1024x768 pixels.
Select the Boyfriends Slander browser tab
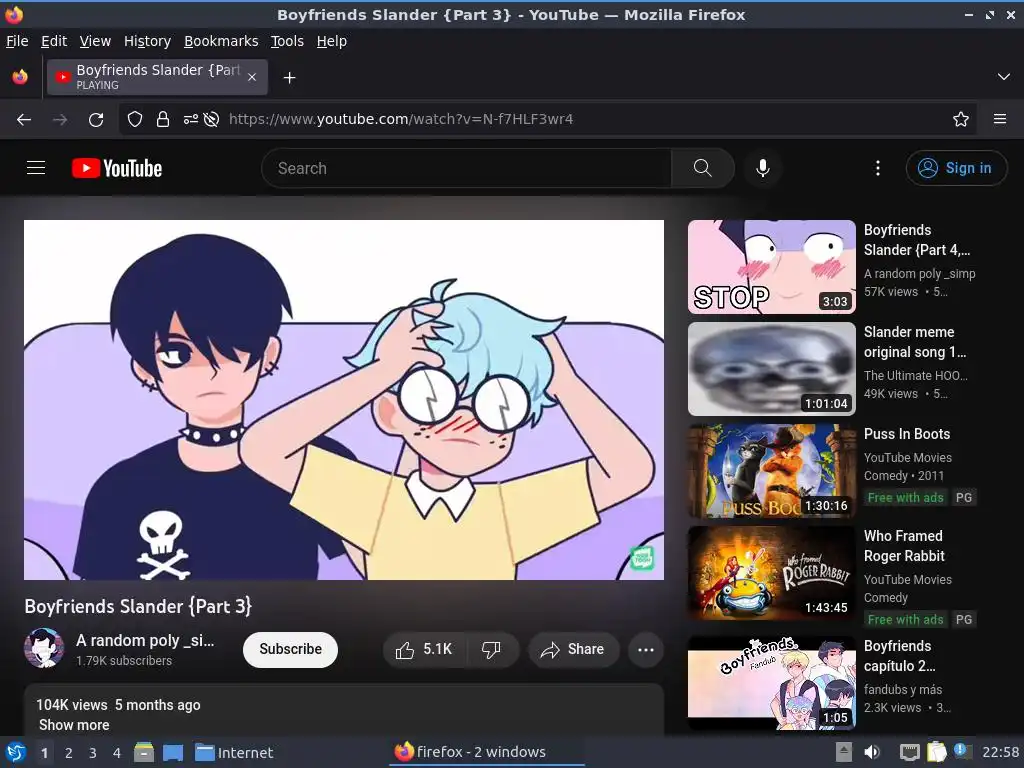point(157,77)
